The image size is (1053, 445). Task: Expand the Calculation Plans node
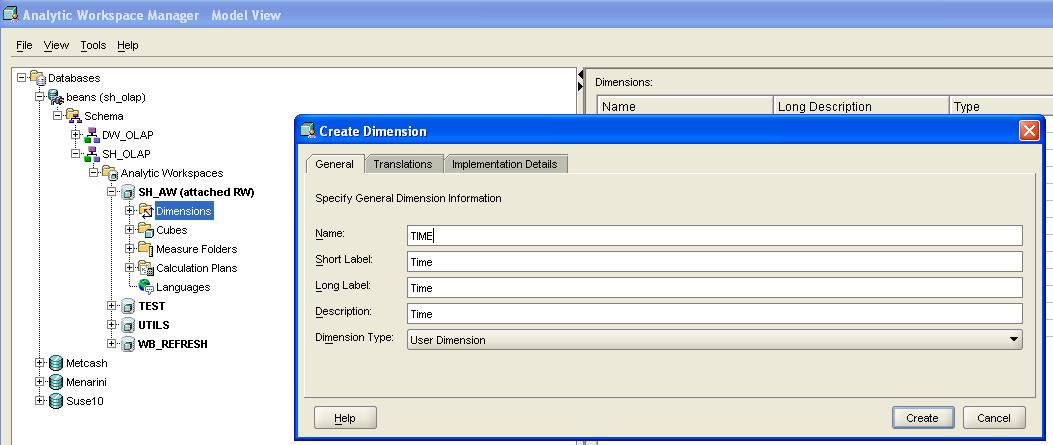[x=130, y=268]
